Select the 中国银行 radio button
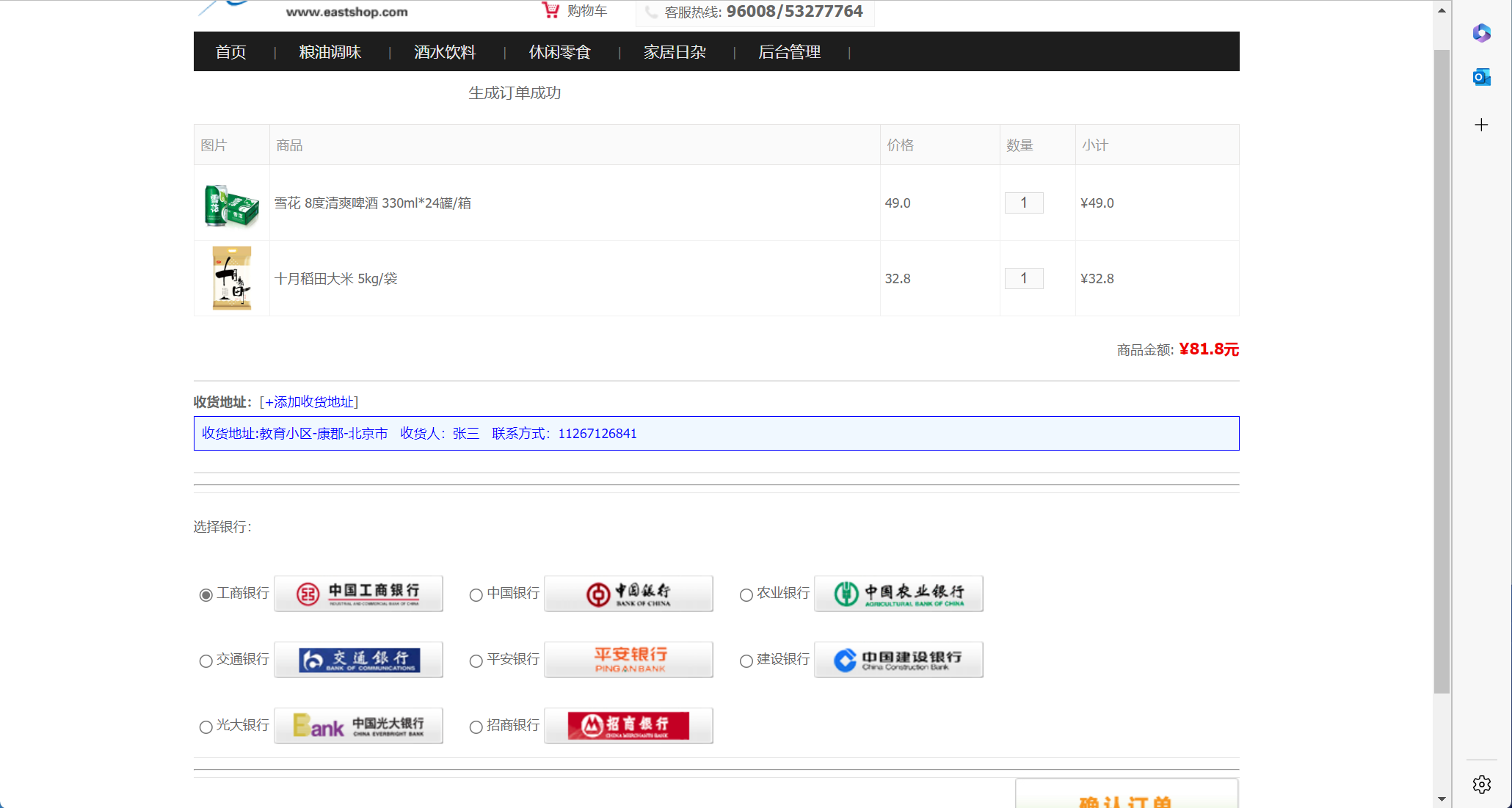 click(476, 595)
